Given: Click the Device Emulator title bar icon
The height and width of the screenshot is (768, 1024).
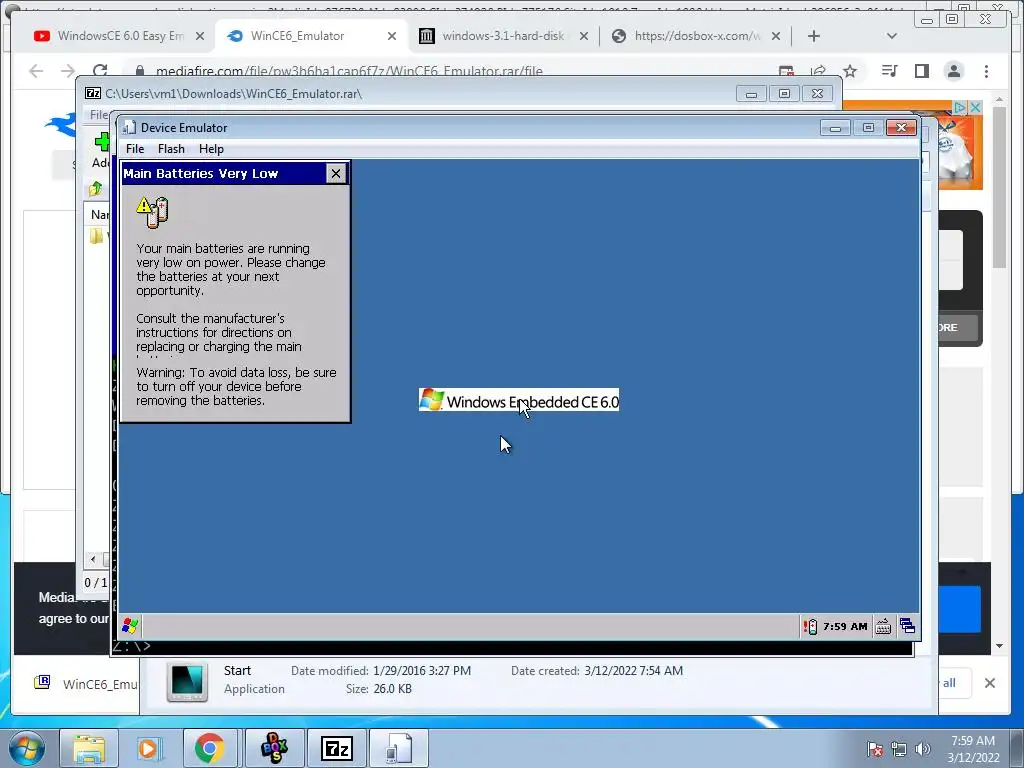Looking at the screenshot, I should [x=129, y=127].
